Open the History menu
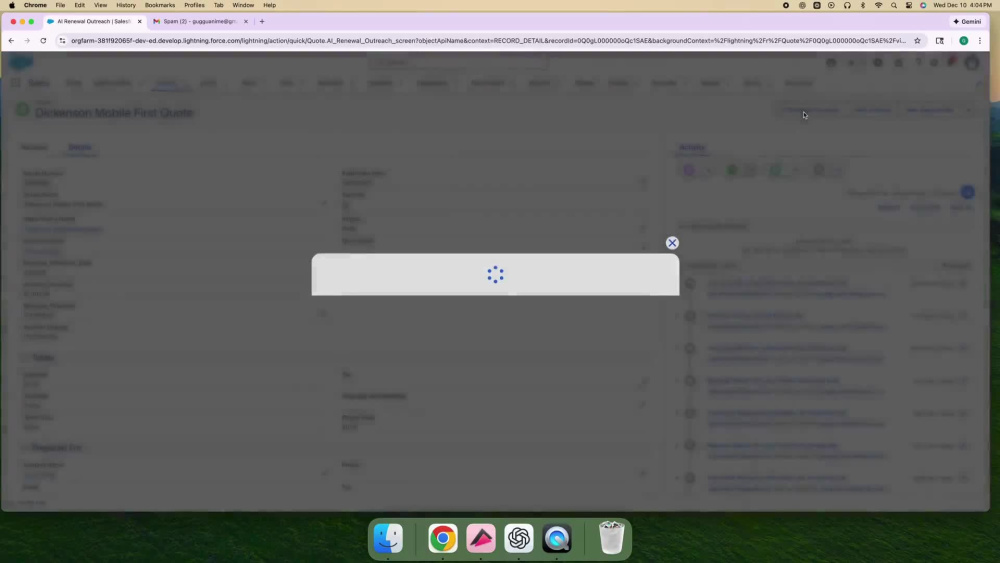Screen dimensions: 1000x563 coord(126,5)
